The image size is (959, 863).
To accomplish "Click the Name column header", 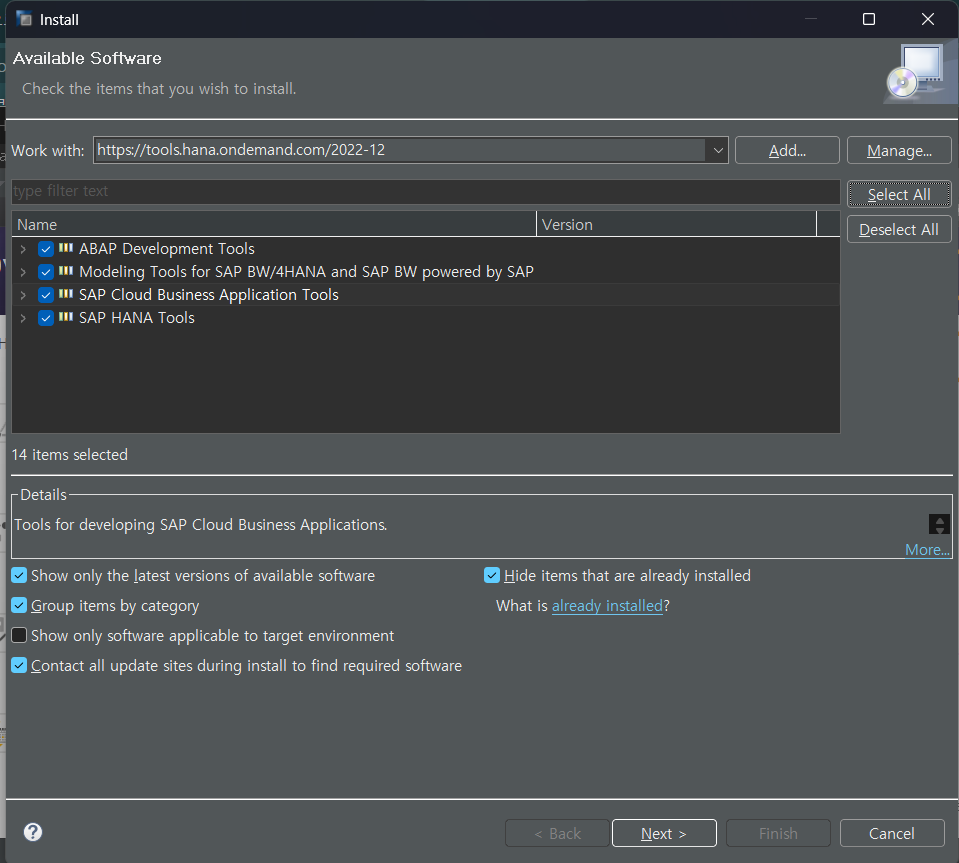I will (274, 224).
